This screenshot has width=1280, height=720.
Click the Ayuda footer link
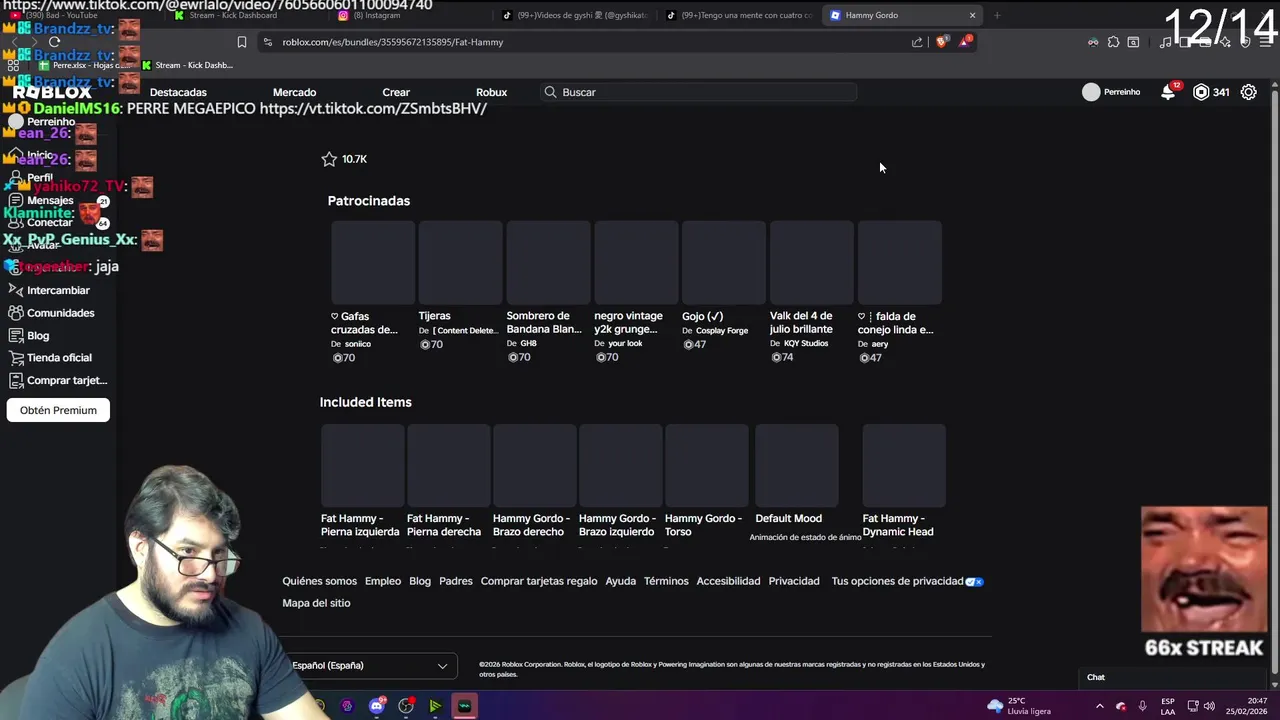click(x=620, y=581)
